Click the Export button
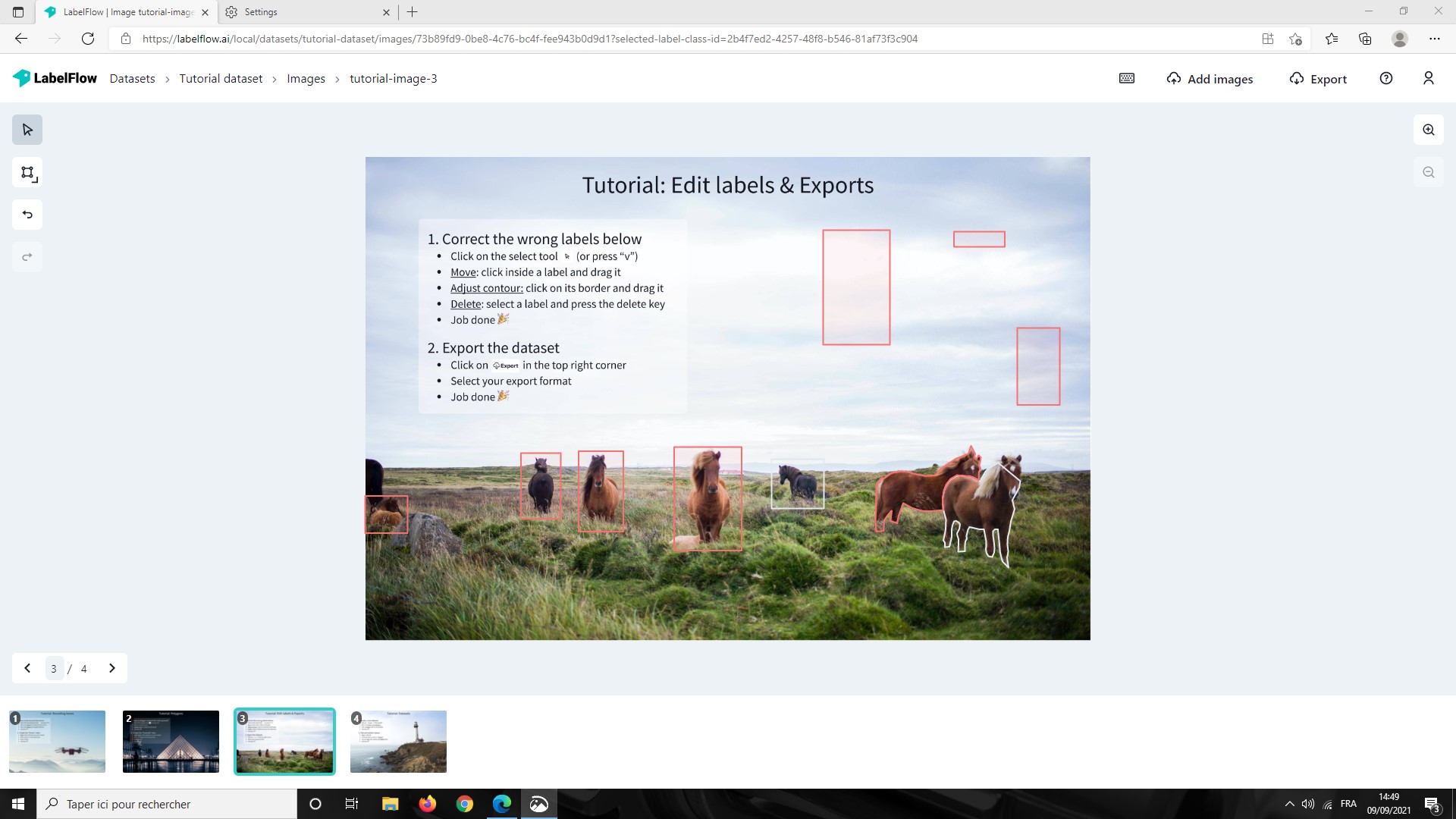The height and width of the screenshot is (819, 1456). [1317, 79]
